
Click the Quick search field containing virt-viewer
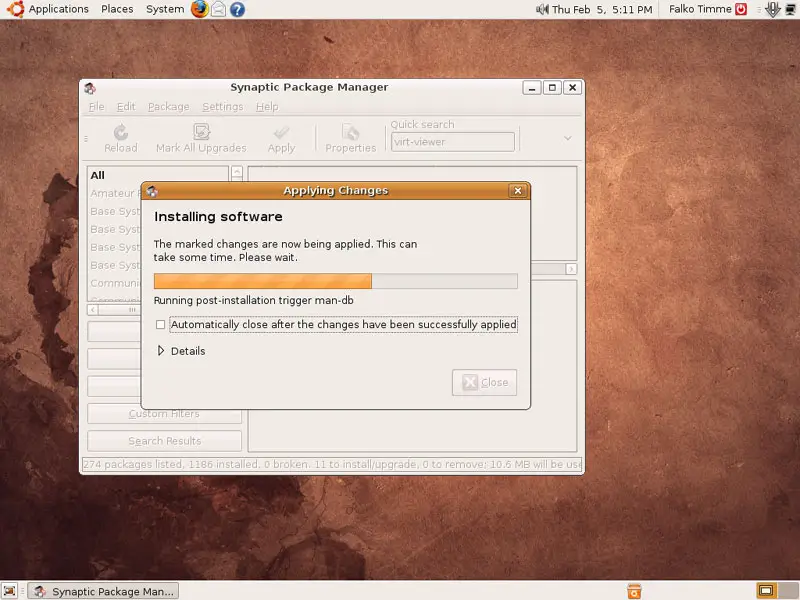(453, 142)
